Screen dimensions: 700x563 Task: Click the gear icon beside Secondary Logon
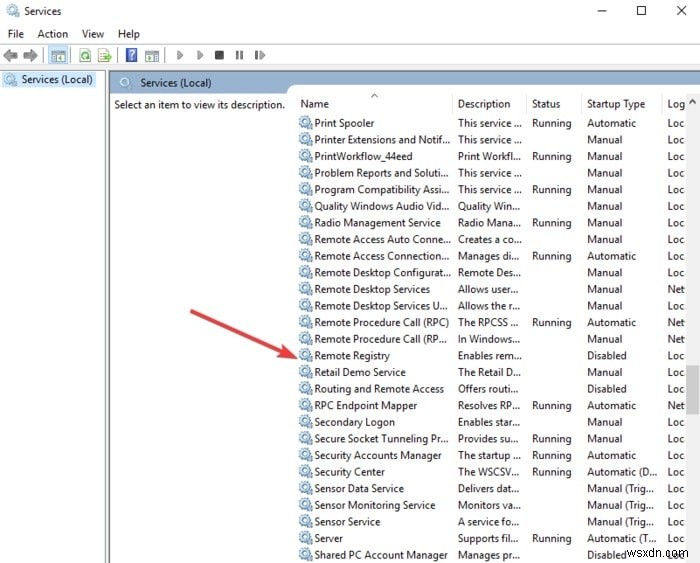(x=305, y=422)
